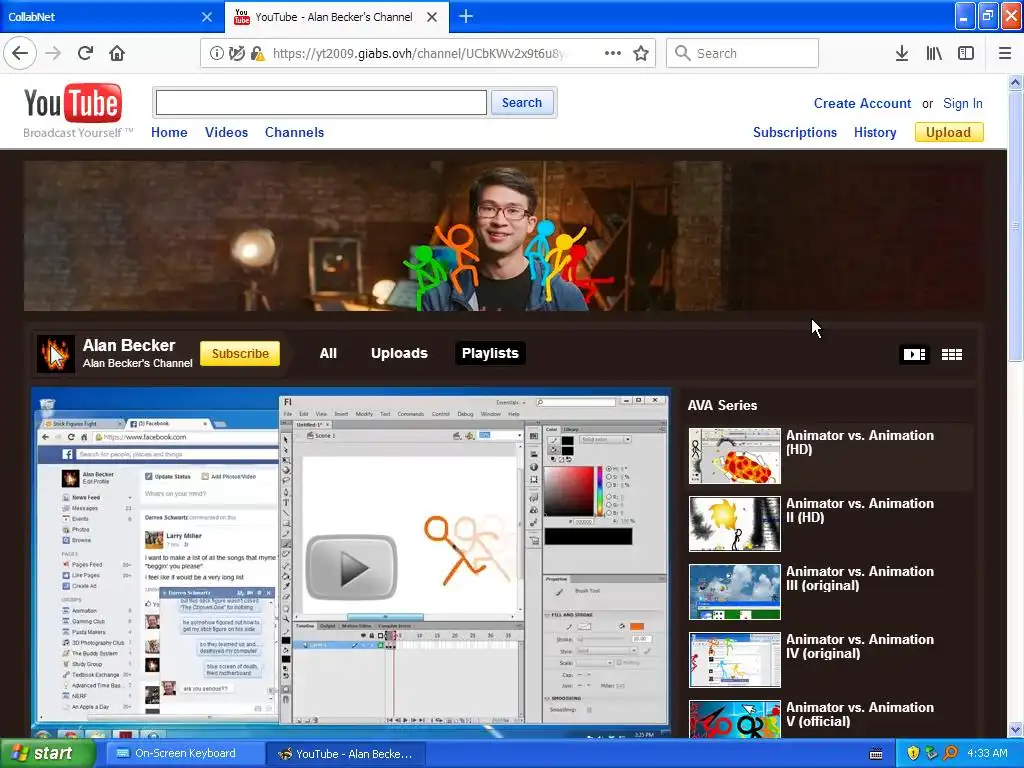Image resolution: width=1024 pixels, height=768 pixels.
Task: Click the tracking protection shield icon
Action: tap(236, 54)
